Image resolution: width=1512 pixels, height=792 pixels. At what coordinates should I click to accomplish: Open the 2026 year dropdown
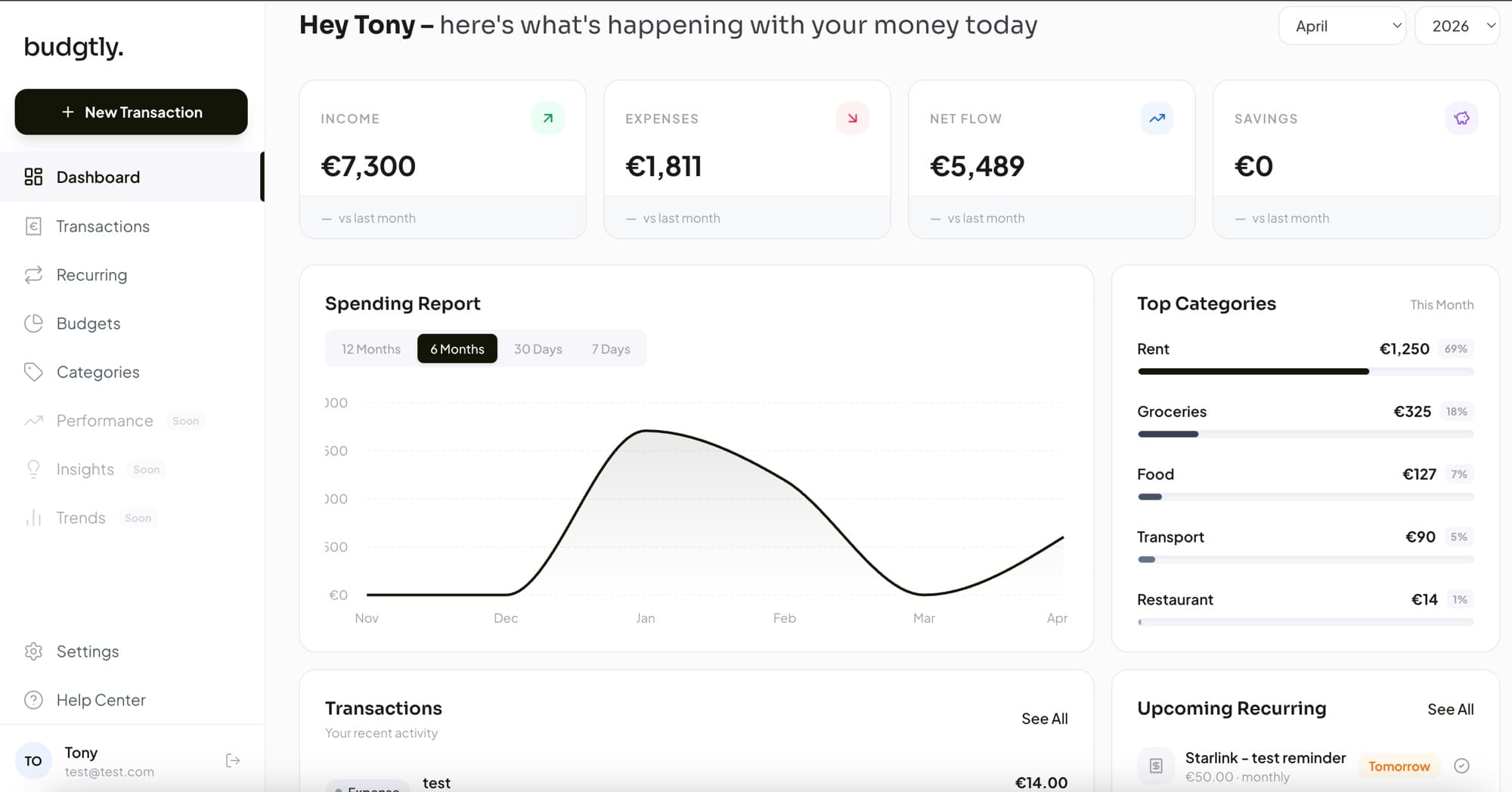tap(1458, 25)
